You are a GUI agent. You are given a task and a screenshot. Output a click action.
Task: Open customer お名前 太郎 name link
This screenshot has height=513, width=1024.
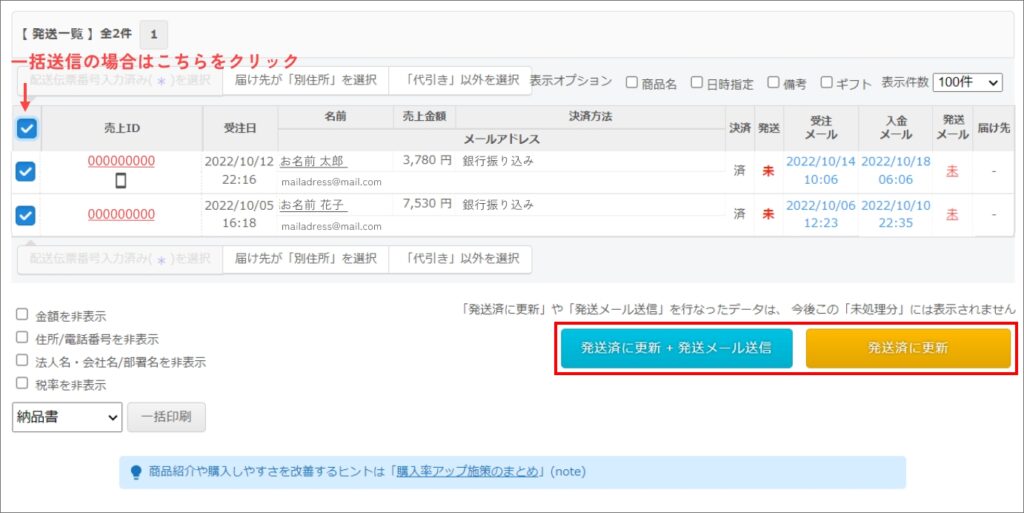313,161
